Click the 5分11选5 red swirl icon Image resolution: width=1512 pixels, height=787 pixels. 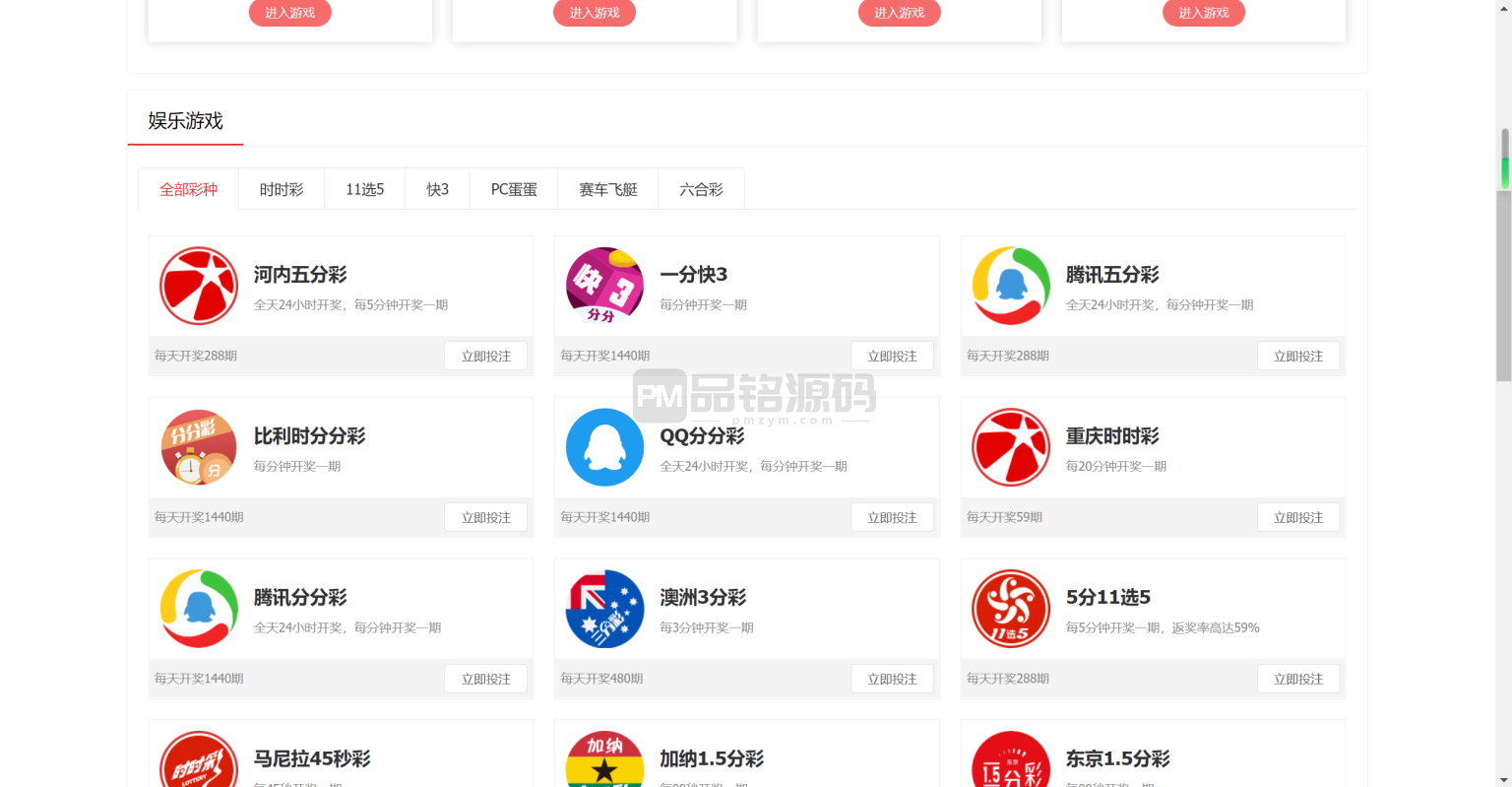pyautogui.click(x=1011, y=609)
